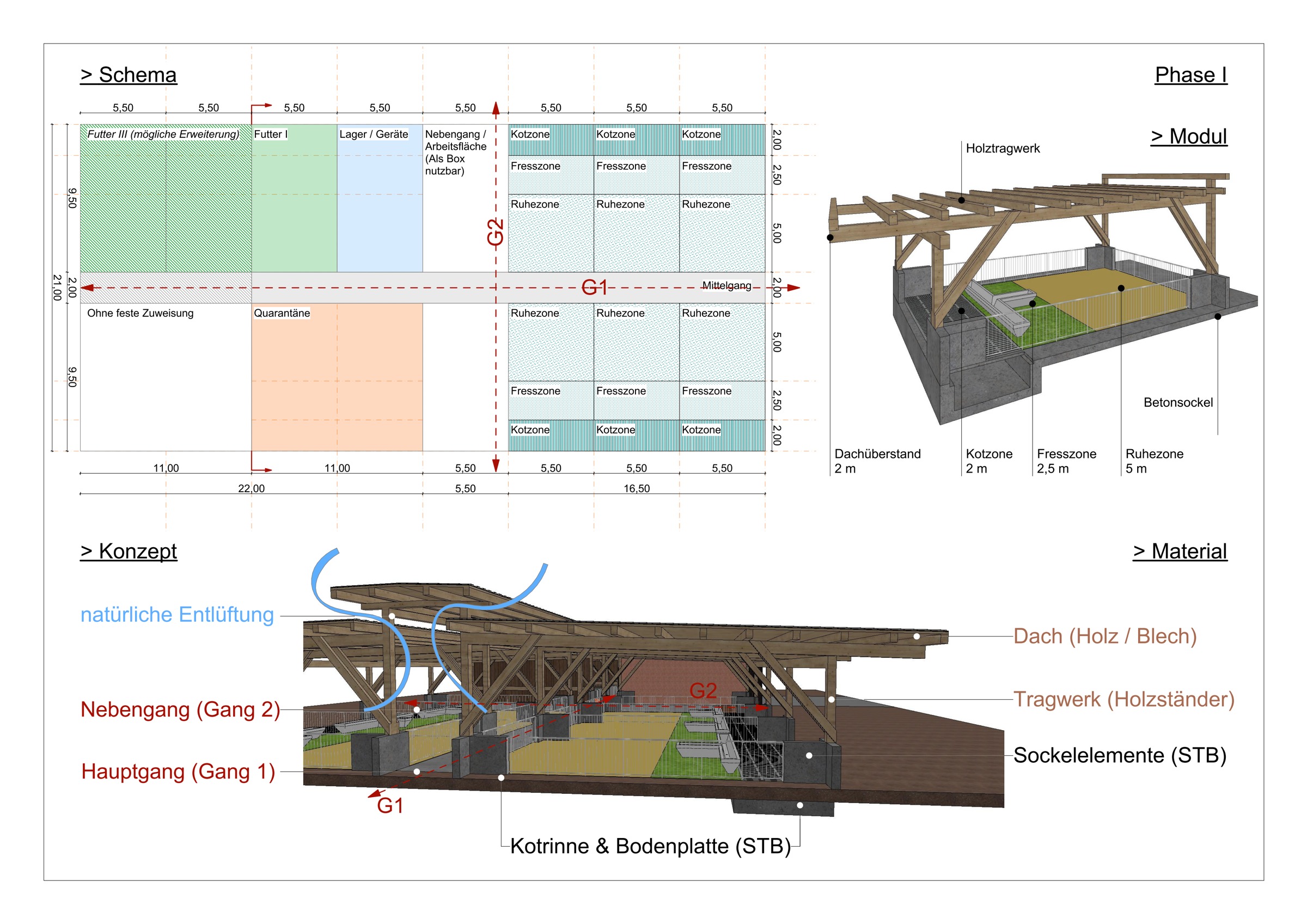Click the 'Nebengang (Gang 2)' label
Image resolution: width=1307 pixels, height=924 pixels.
(x=180, y=709)
